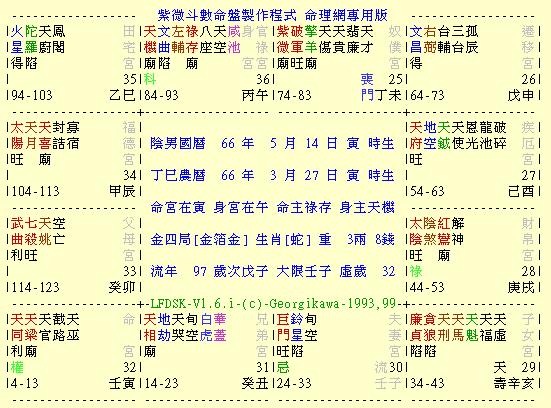Click the number "35" in the 乙巳 cell
This screenshot has width=551, height=408.
coord(129,79)
